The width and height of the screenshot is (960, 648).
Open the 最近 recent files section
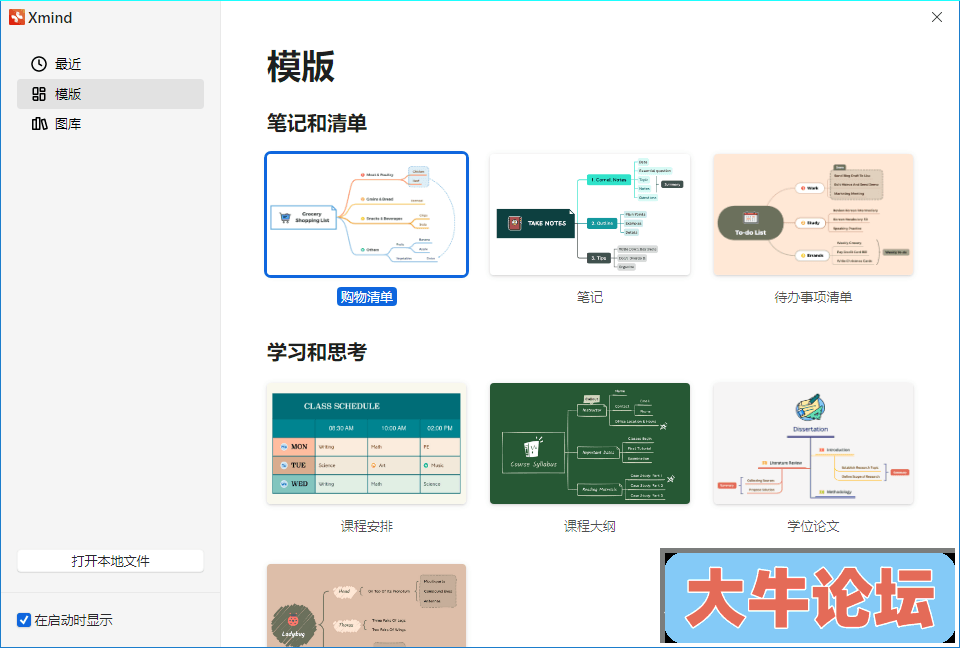tap(110, 64)
